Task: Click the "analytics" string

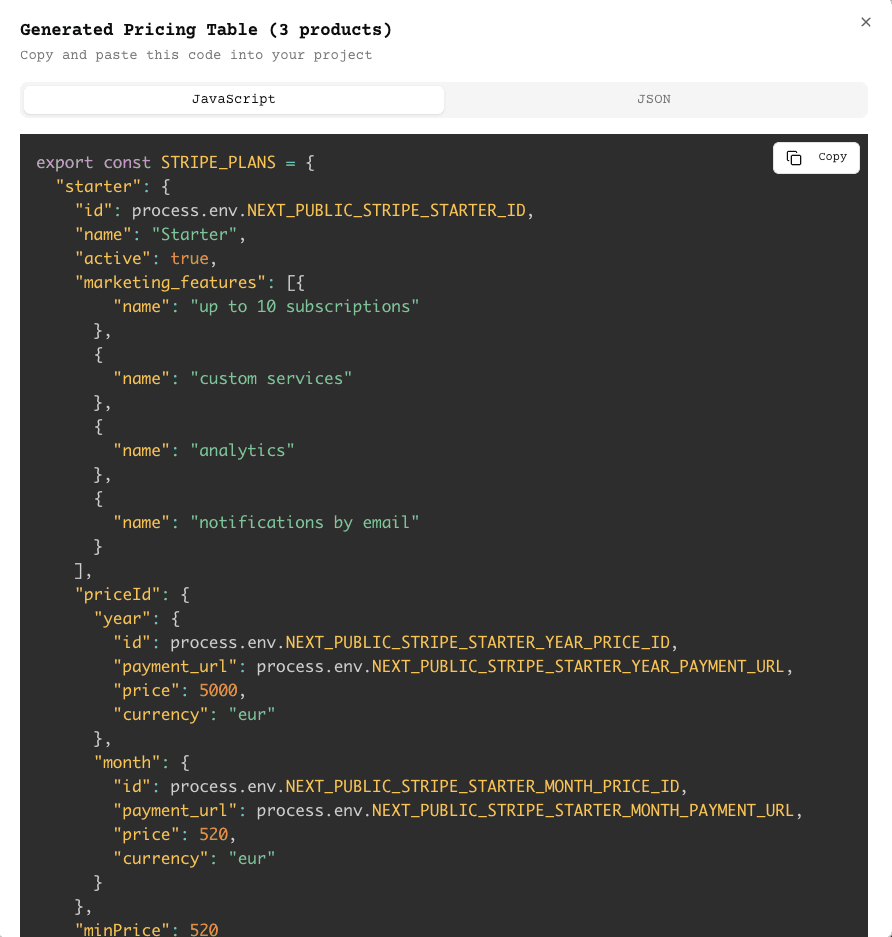Action: point(243,451)
